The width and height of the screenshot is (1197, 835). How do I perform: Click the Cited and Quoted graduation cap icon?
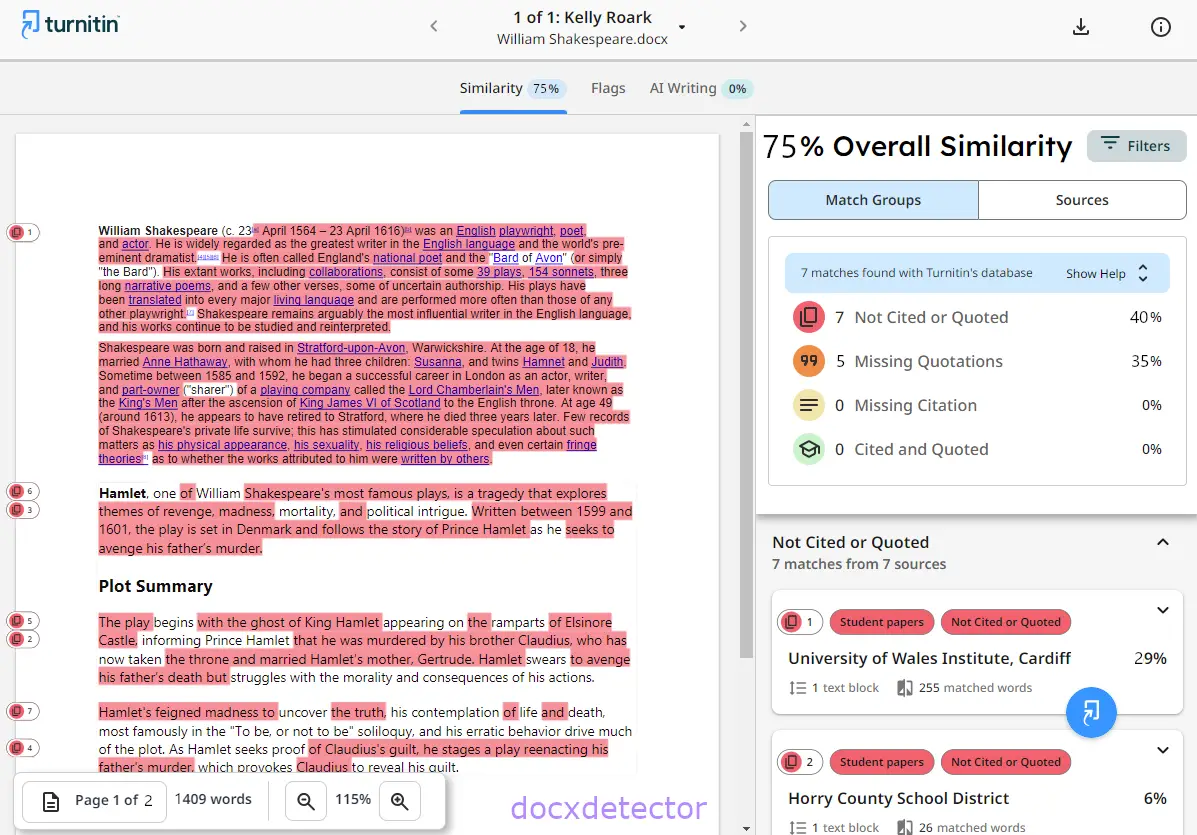tap(809, 448)
